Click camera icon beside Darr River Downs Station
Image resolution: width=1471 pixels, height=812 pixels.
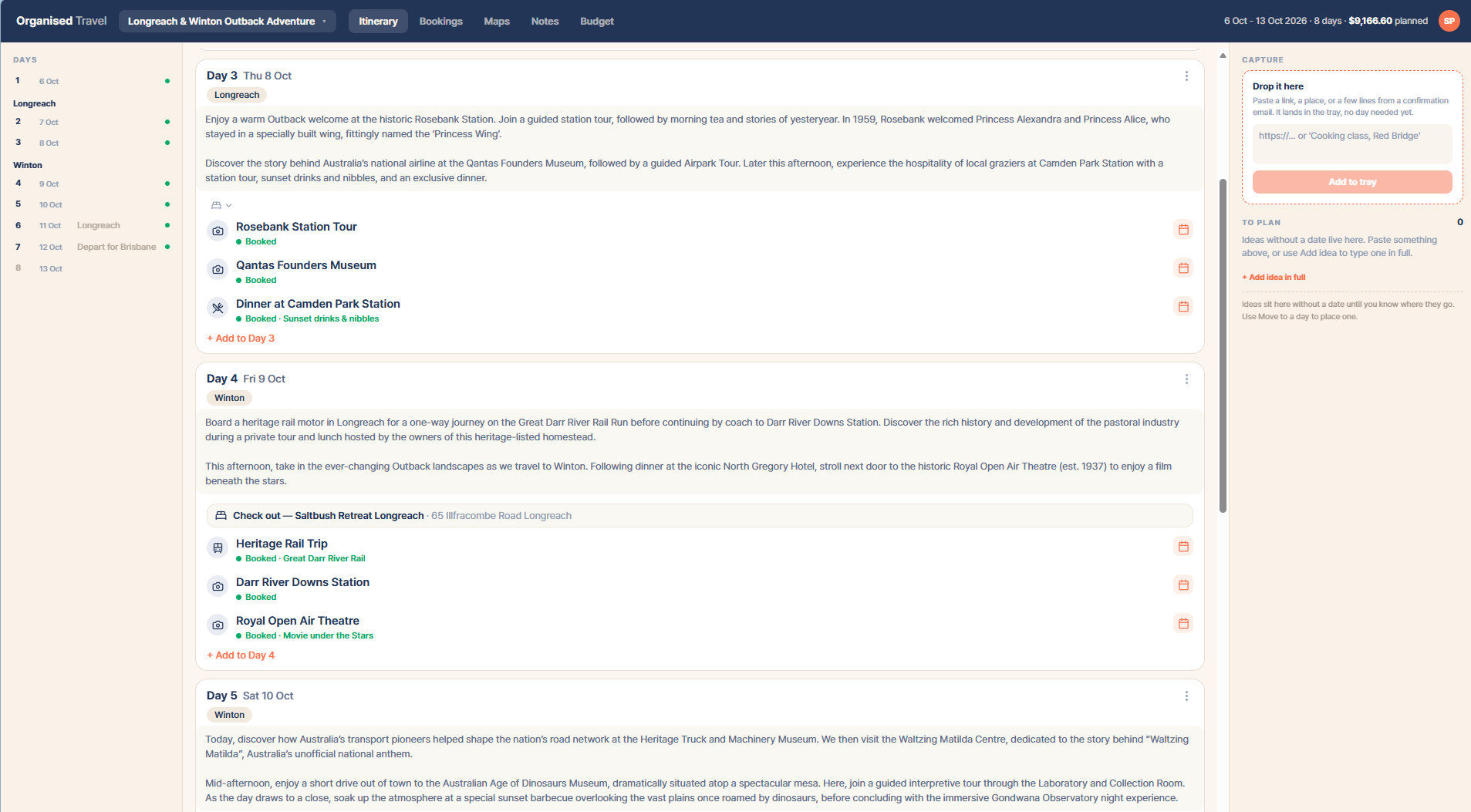point(218,587)
